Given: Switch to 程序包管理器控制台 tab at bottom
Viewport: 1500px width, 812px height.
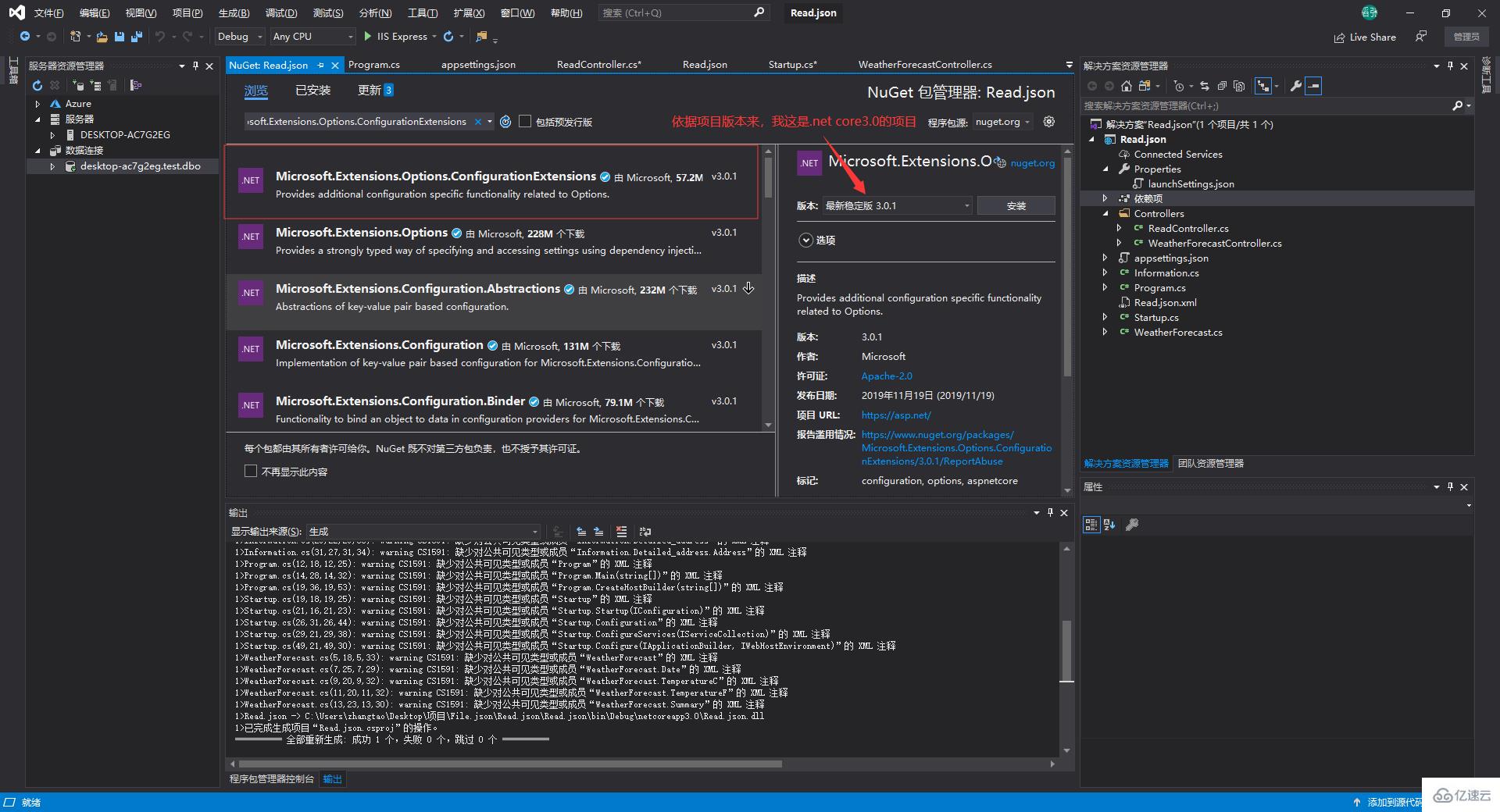Looking at the screenshot, I should pos(272,779).
